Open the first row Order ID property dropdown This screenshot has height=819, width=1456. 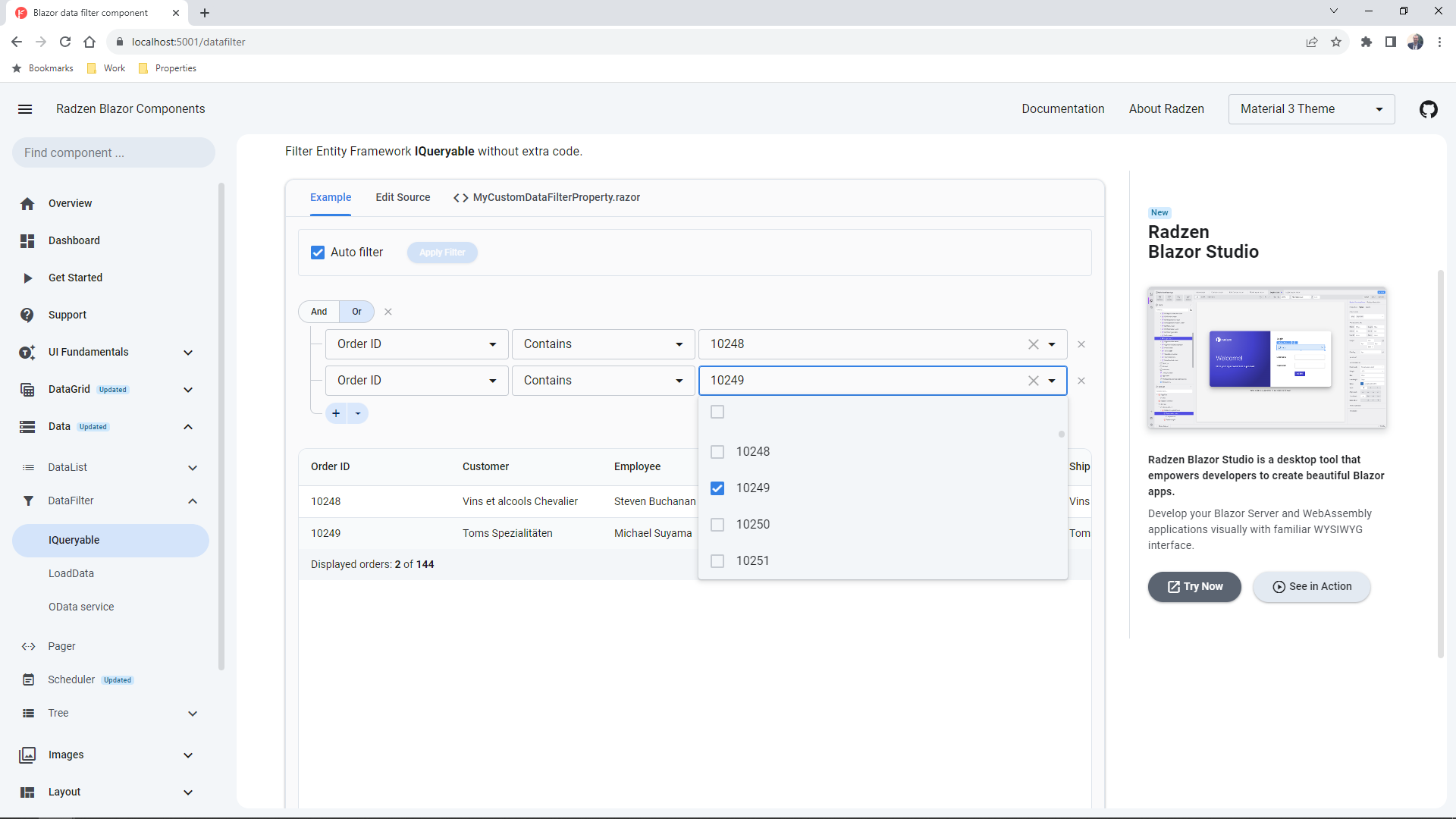(416, 344)
